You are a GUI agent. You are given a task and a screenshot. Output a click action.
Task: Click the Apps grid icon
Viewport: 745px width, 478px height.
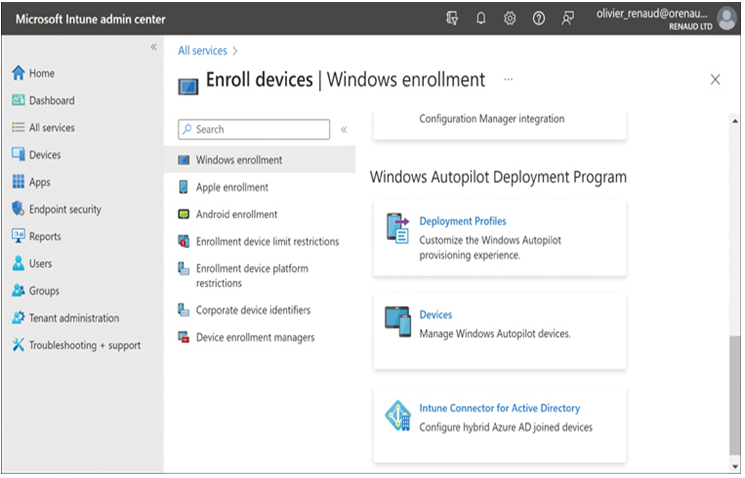(x=18, y=182)
